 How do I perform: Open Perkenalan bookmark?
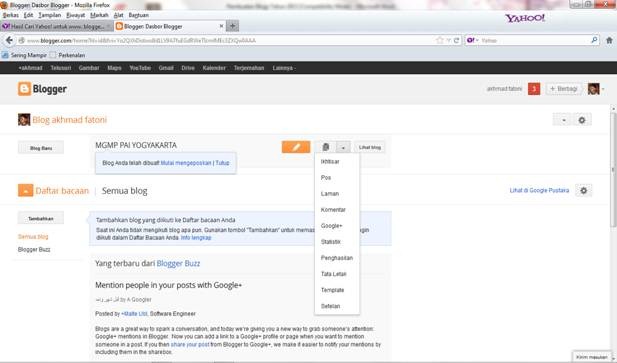68,55
